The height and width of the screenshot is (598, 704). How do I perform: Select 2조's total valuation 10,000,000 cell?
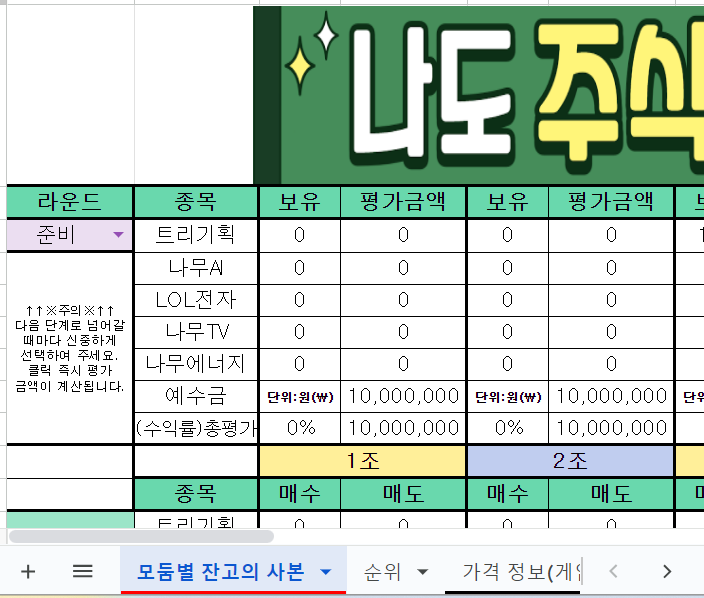coord(611,428)
